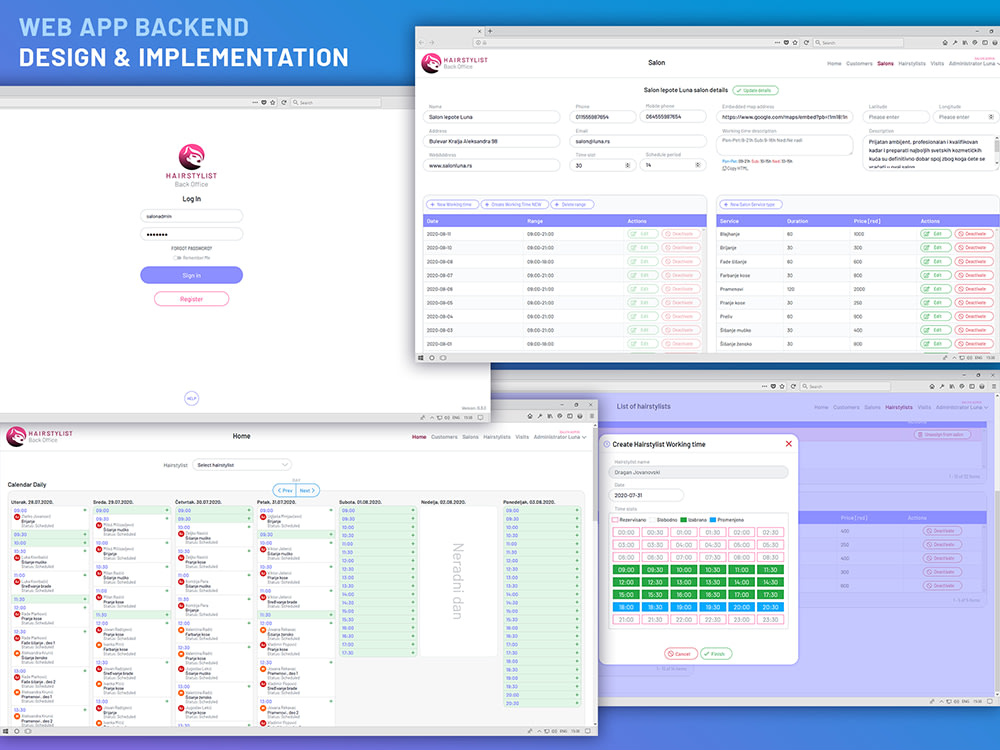This screenshot has height=750, width=1000.
Task: Click bookmark star in Salon browser toolbar
Action: tap(795, 43)
